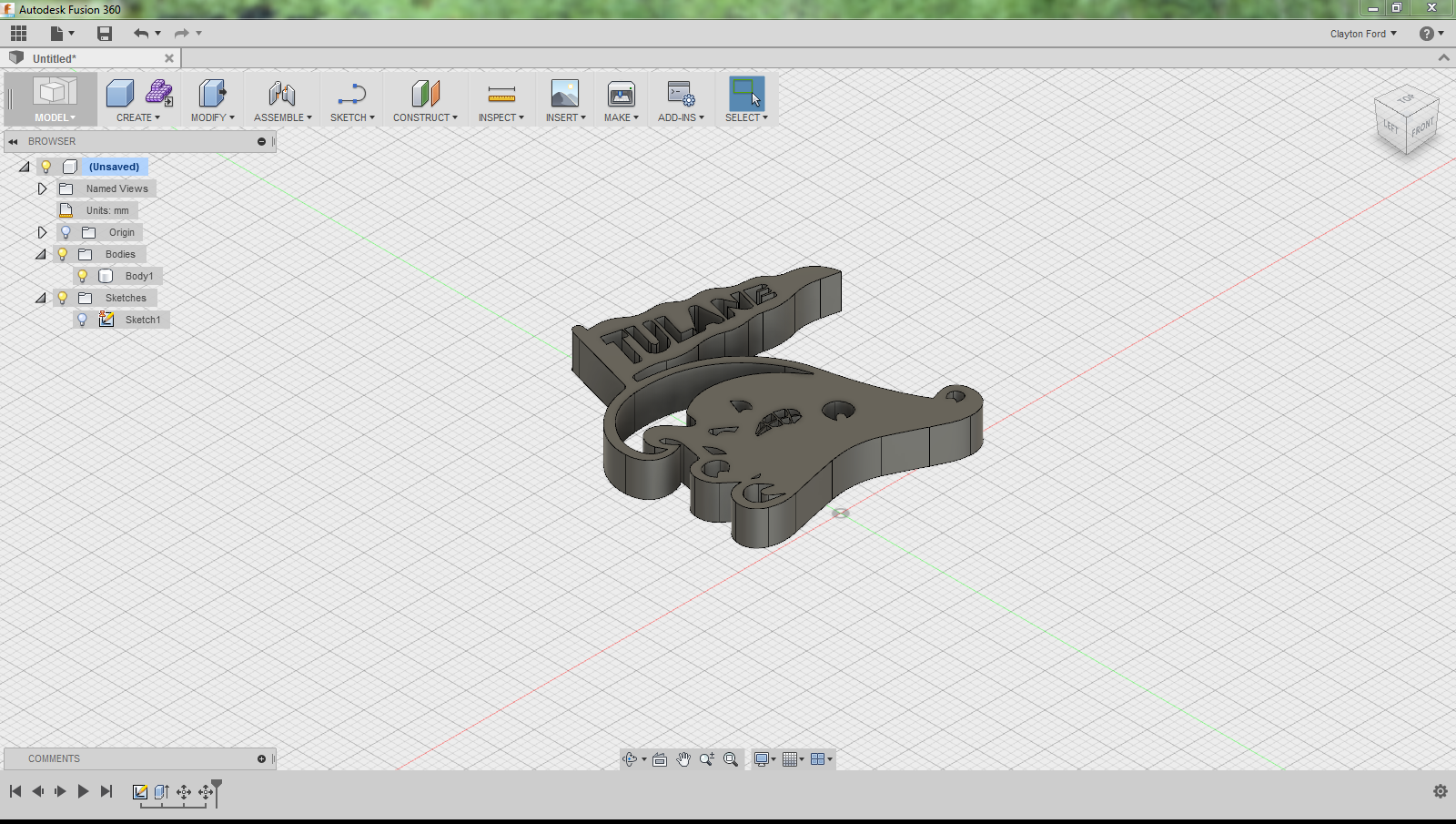Jump timeline to the end
Image resolution: width=1456 pixels, height=824 pixels.
(106, 791)
